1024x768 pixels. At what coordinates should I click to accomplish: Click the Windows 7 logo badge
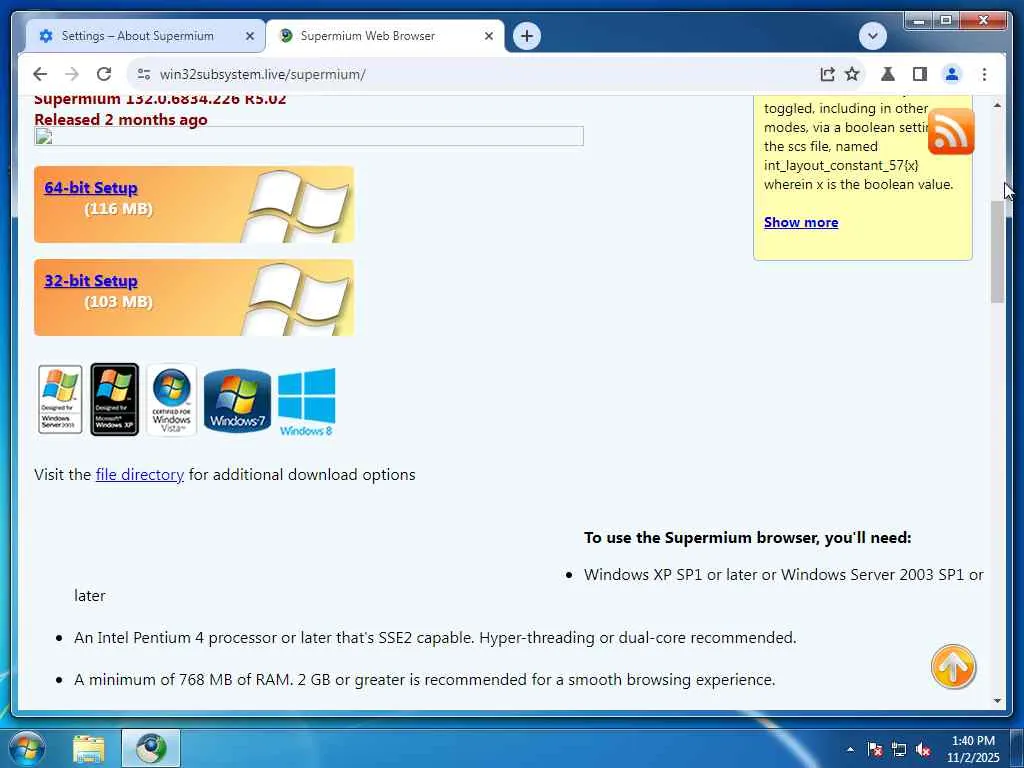tap(237, 400)
